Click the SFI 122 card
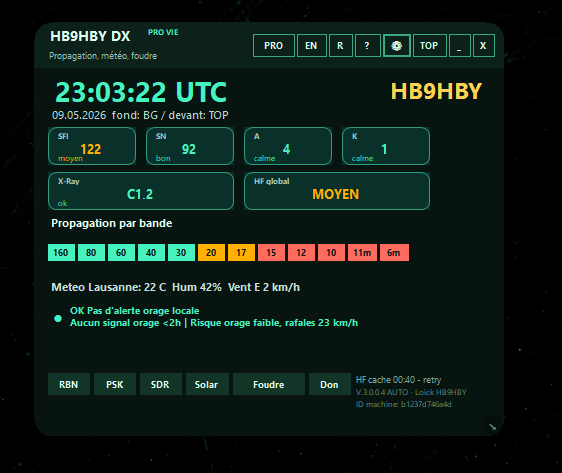Image resolution: width=562 pixels, height=473 pixels. (92, 146)
